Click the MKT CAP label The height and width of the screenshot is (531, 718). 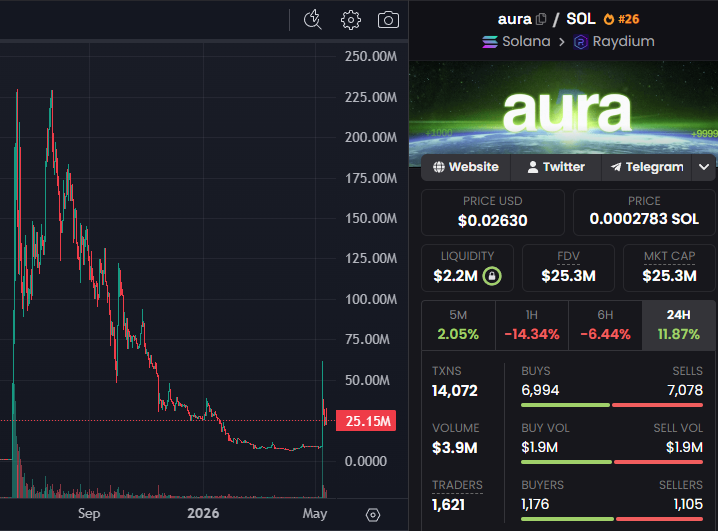click(x=669, y=256)
